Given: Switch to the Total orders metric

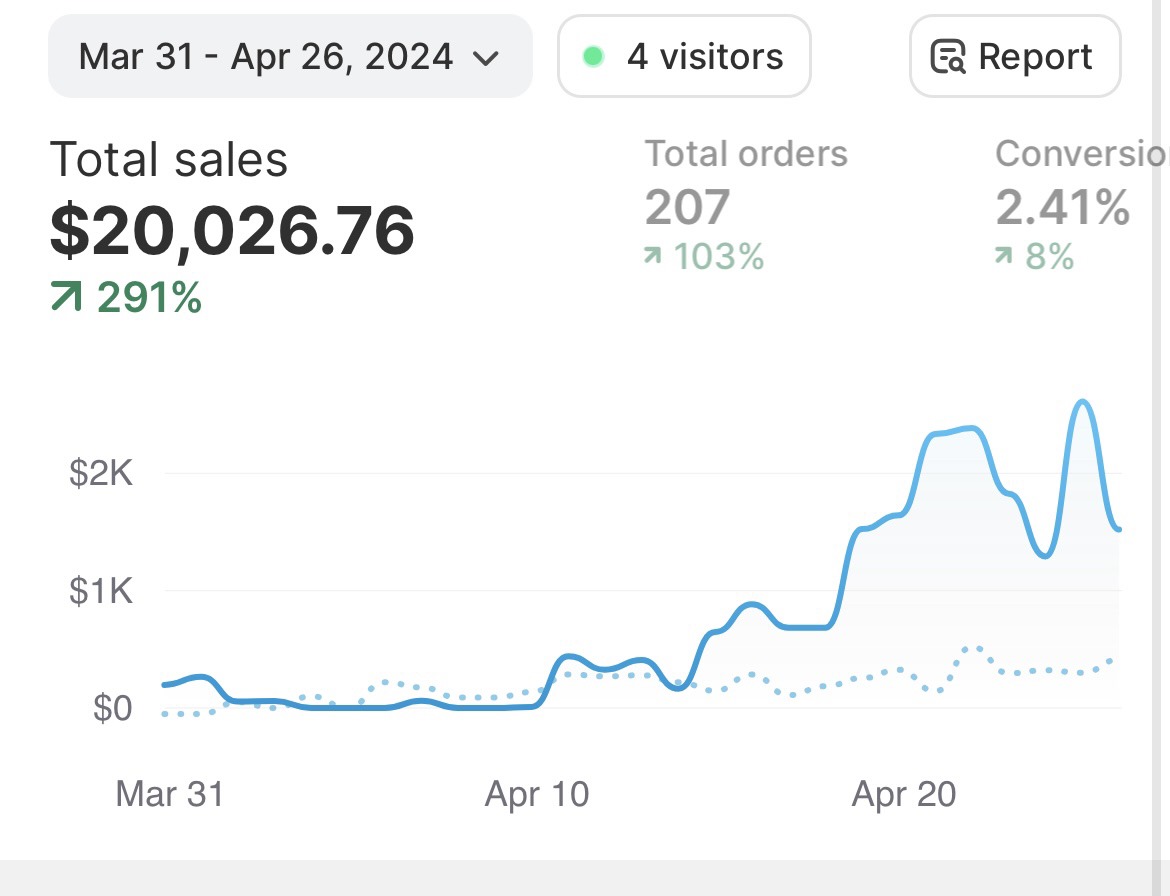Looking at the screenshot, I should click(746, 154).
